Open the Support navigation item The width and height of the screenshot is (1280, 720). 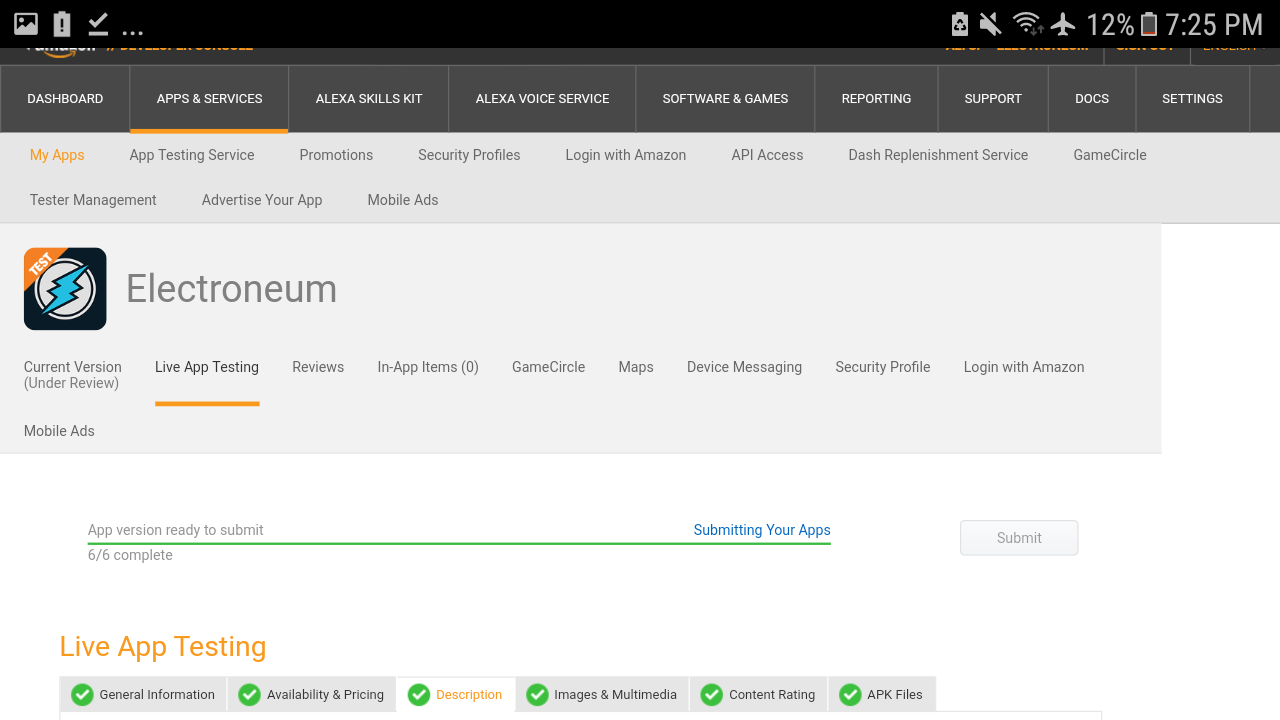point(993,99)
